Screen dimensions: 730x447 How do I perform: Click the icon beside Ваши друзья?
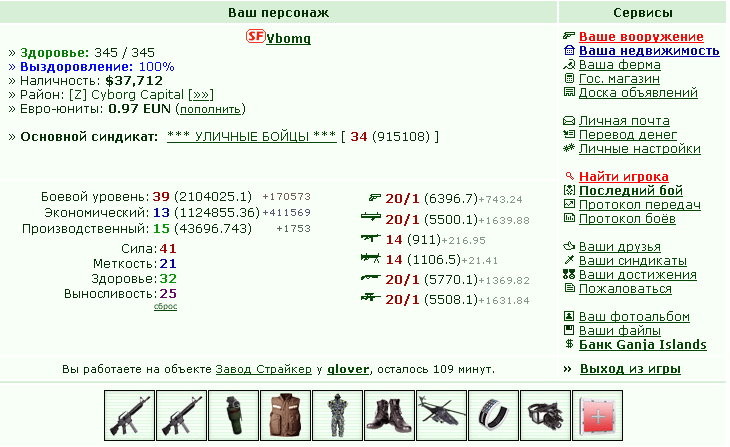569,246
